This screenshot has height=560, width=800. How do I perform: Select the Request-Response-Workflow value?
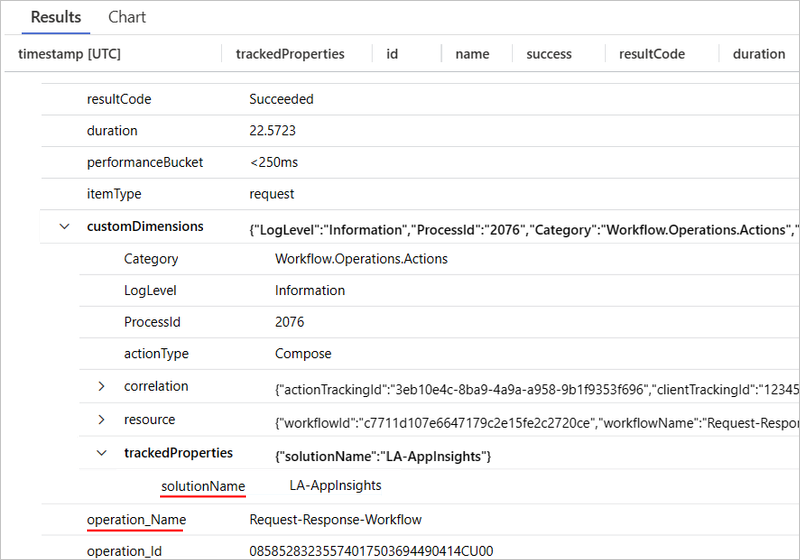point(335,520)
